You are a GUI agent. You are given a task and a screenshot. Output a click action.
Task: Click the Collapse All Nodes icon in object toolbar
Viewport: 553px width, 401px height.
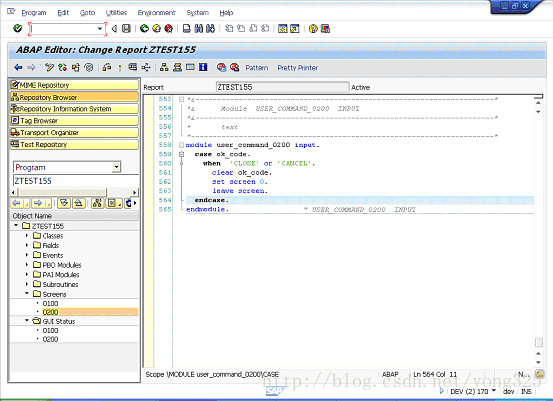tap(79, 203)
